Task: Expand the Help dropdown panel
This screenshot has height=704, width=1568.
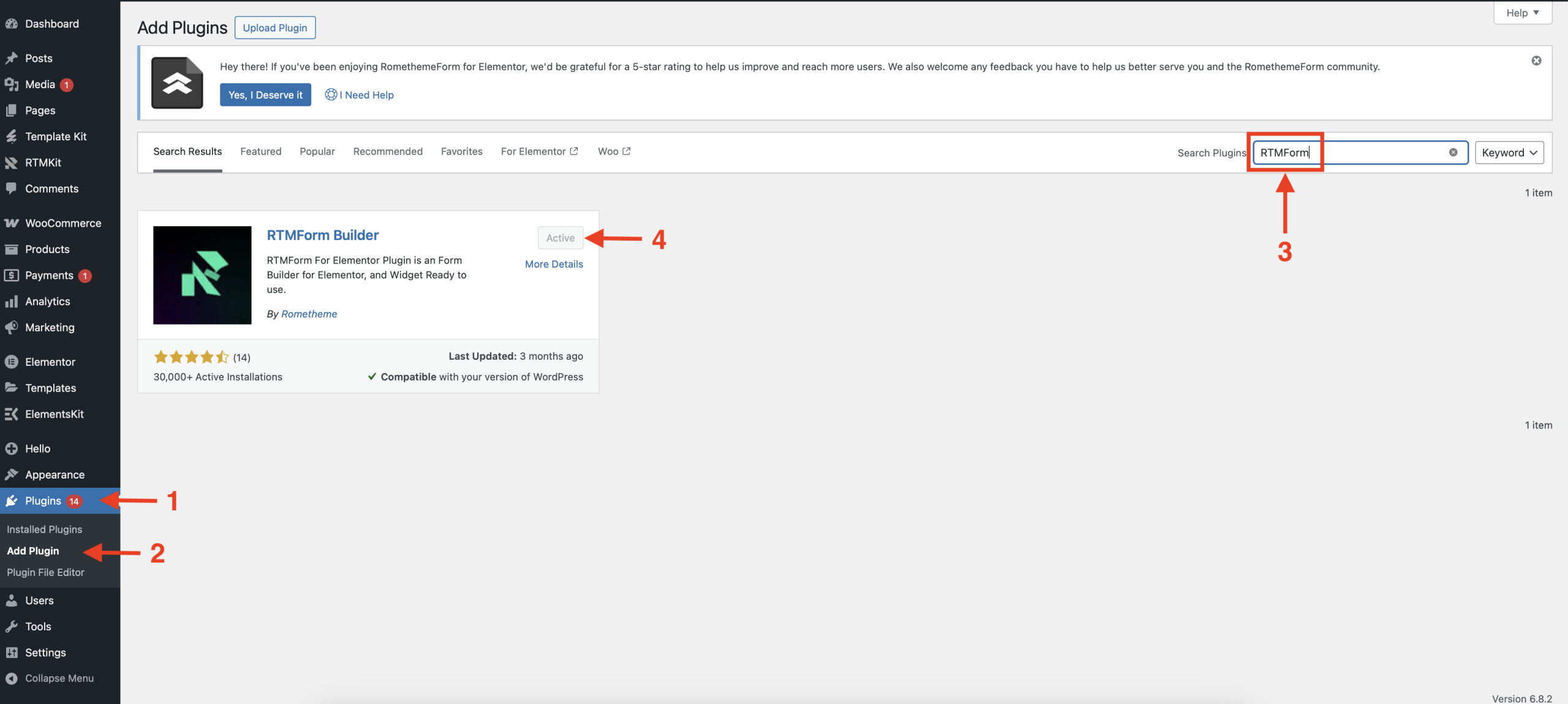Action: (1522, 13)
